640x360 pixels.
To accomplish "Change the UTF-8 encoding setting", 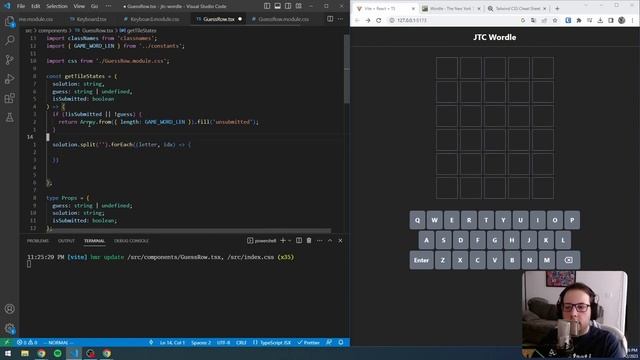I will pos(223,342).
